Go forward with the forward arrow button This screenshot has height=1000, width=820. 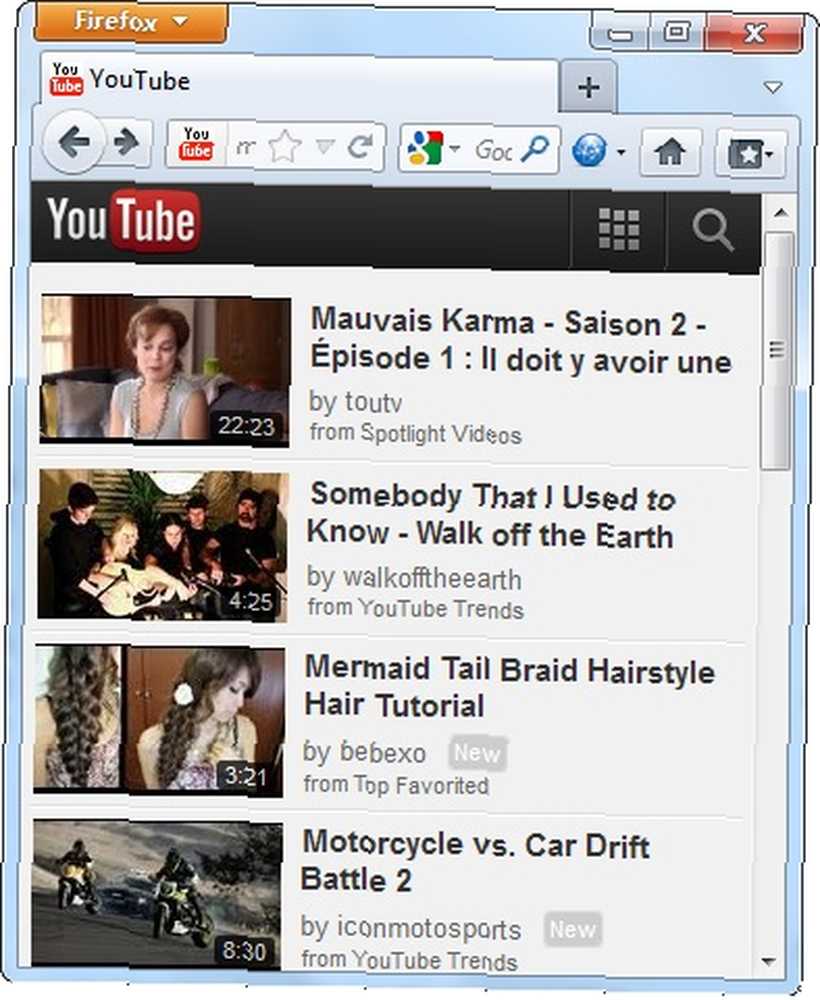pos(126,143)
